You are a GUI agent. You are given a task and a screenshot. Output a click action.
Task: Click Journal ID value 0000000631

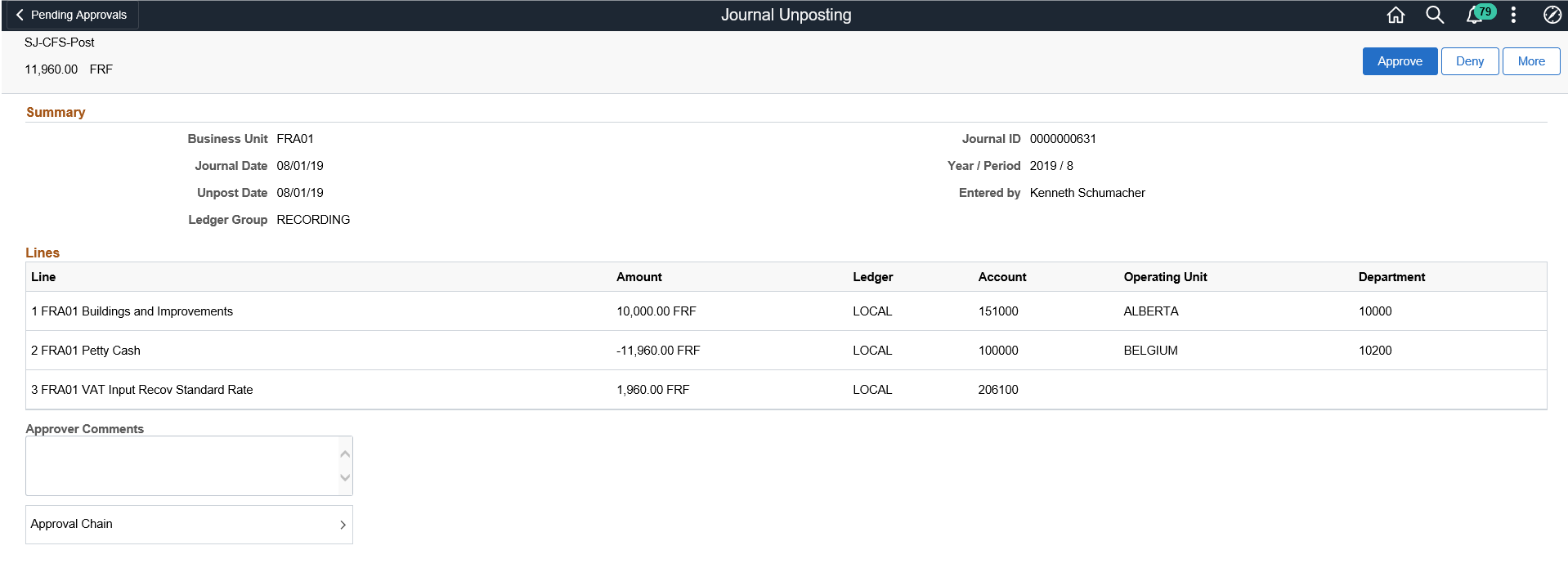click(x=1063, y=139)
